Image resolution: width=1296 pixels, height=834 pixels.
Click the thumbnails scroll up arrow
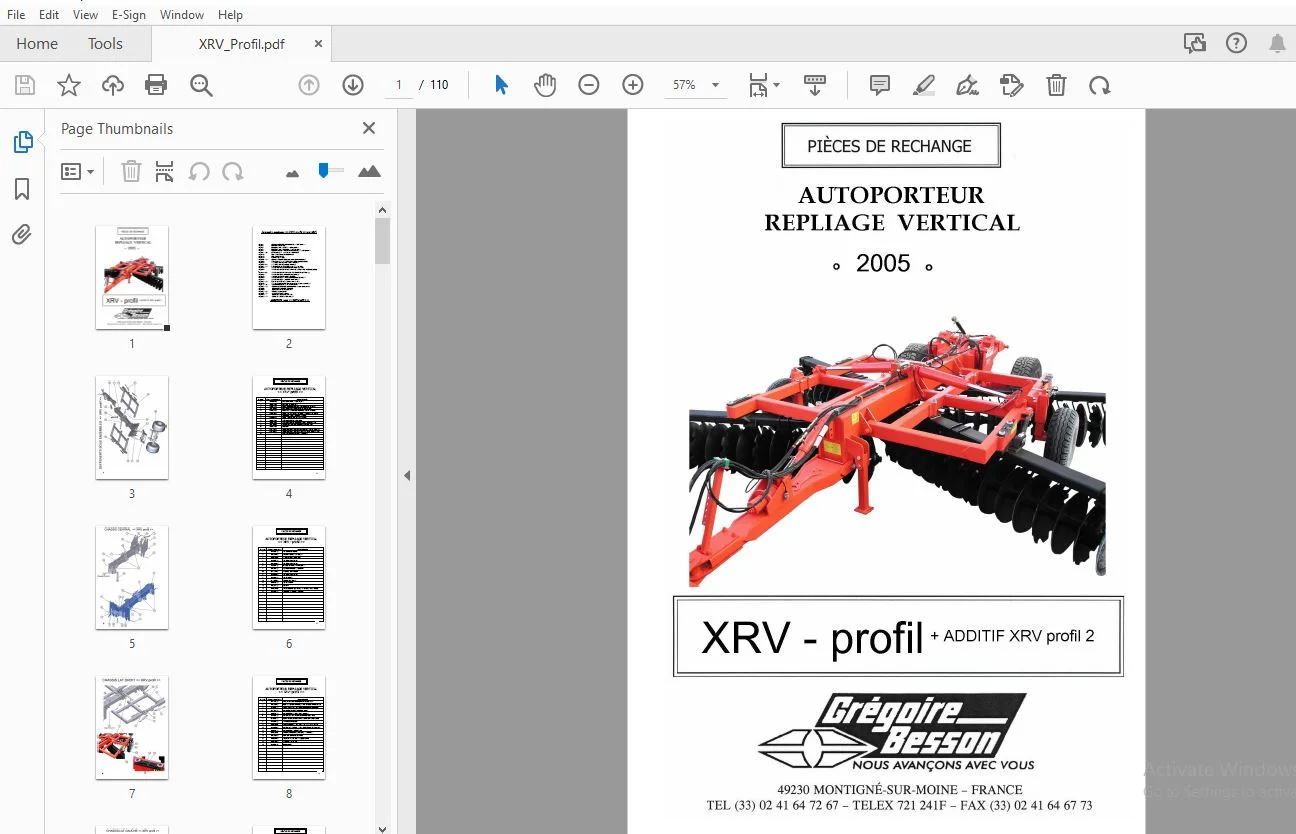point(382,210)
